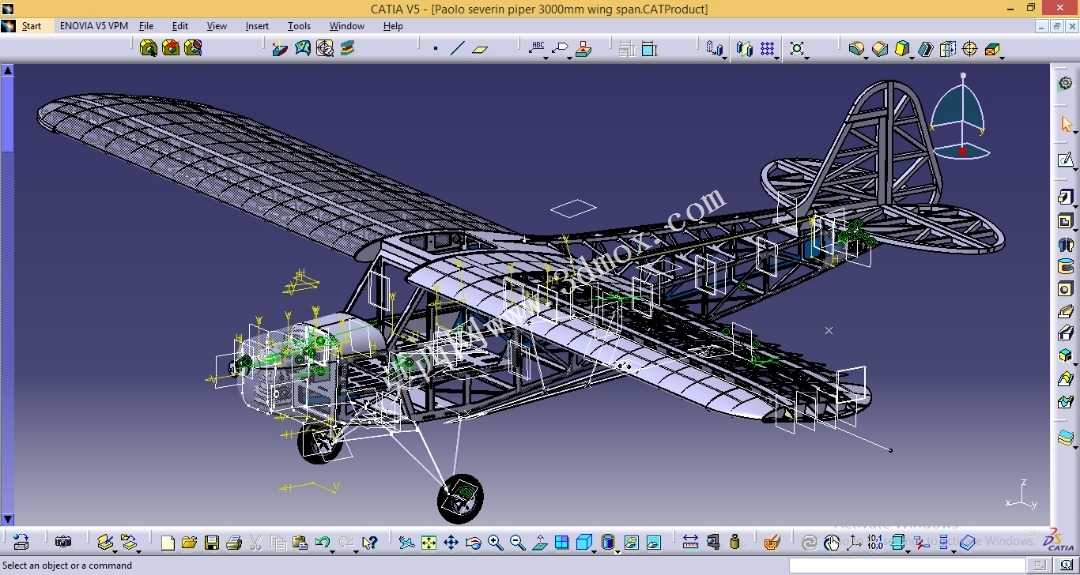The height and width of the screenshot is (575, 1080).
Task: Click the Groove tool
Action: pos(1066,266)
